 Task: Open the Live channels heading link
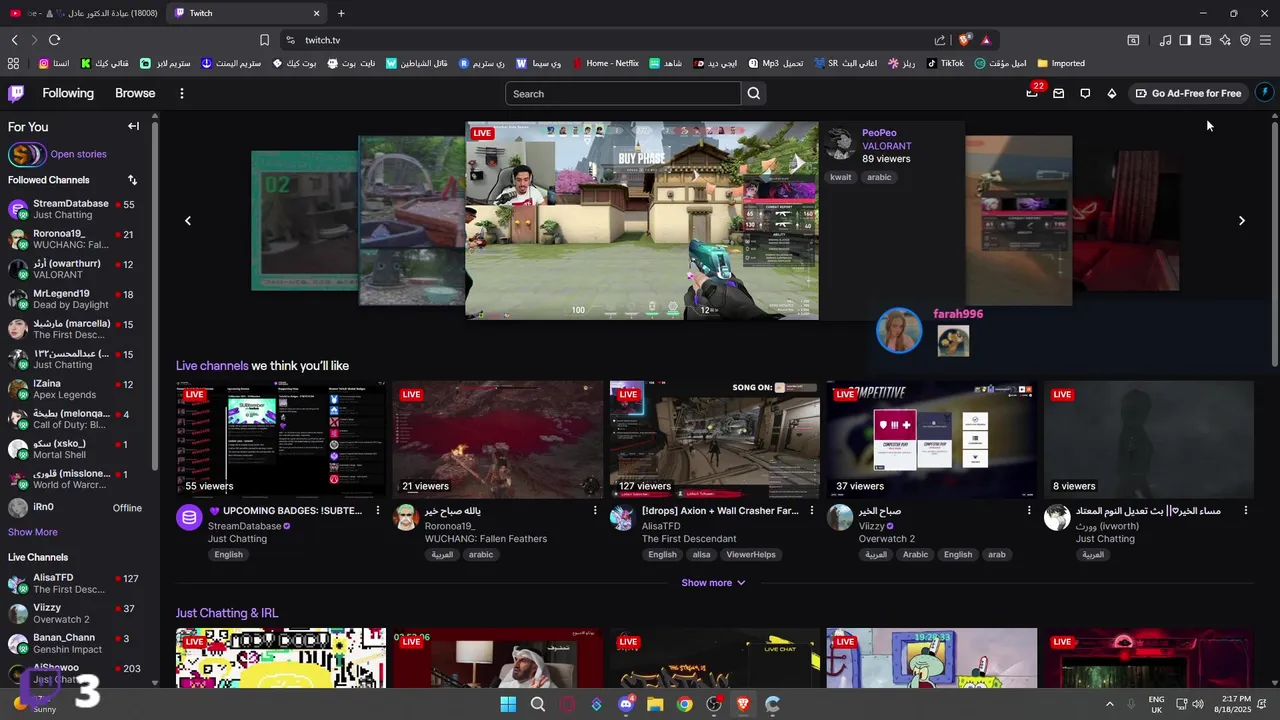(x=212, y=366)
